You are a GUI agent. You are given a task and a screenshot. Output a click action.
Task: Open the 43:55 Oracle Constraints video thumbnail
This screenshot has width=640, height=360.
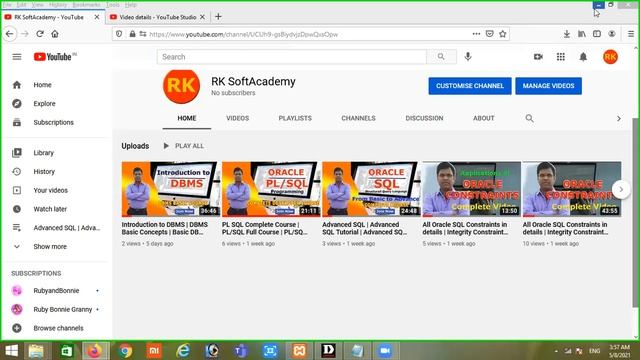(572, 189)
